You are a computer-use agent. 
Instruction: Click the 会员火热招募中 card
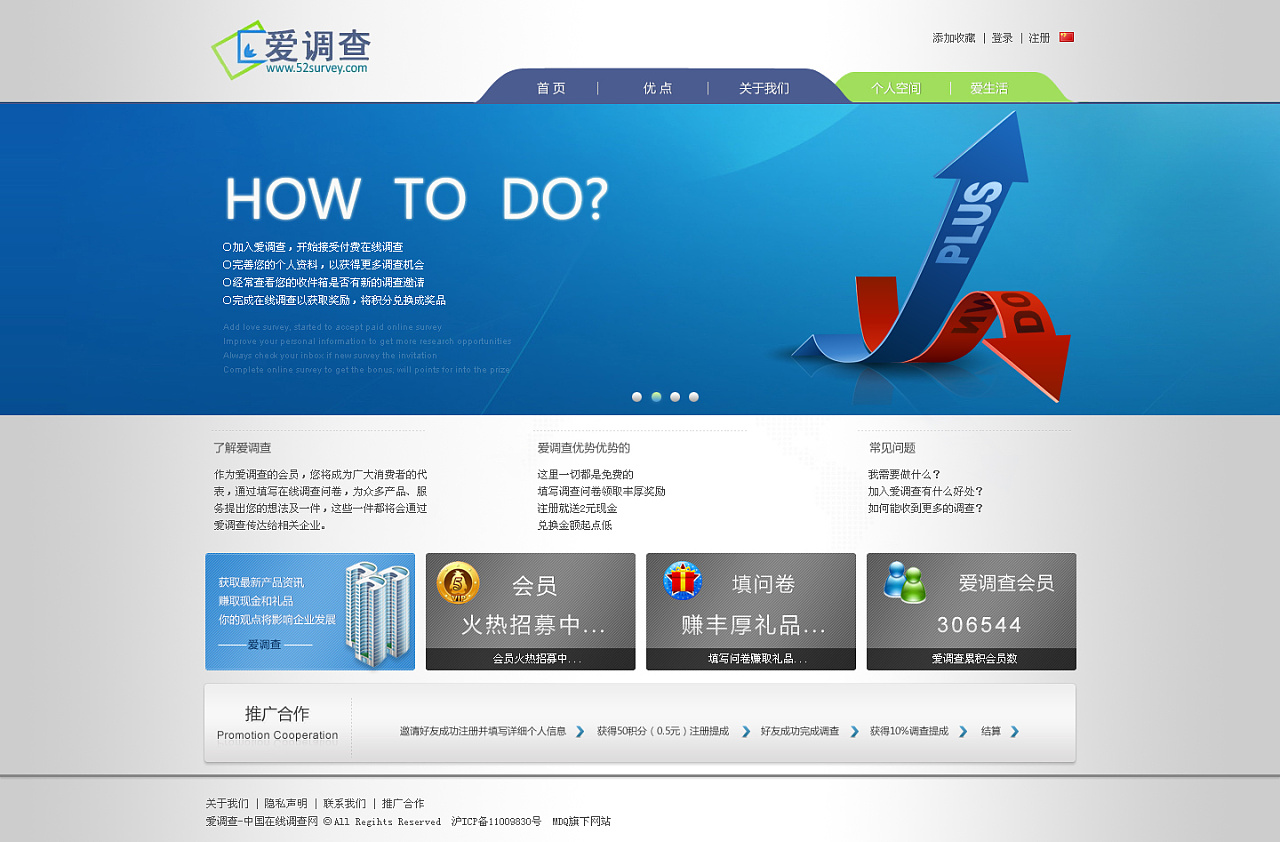pos(531,611)
